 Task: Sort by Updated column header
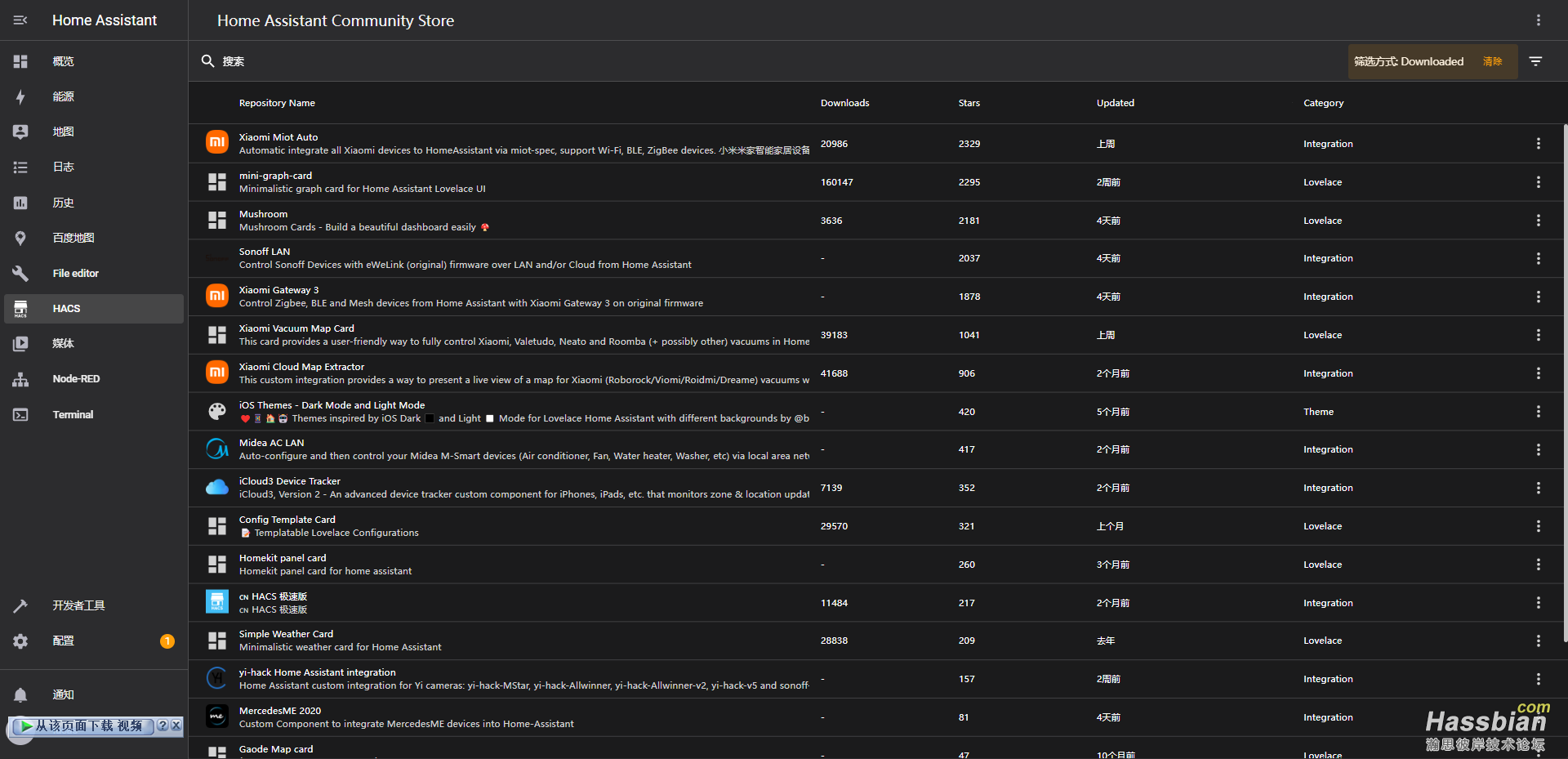pyautogui.click(x=1115, y=103)
